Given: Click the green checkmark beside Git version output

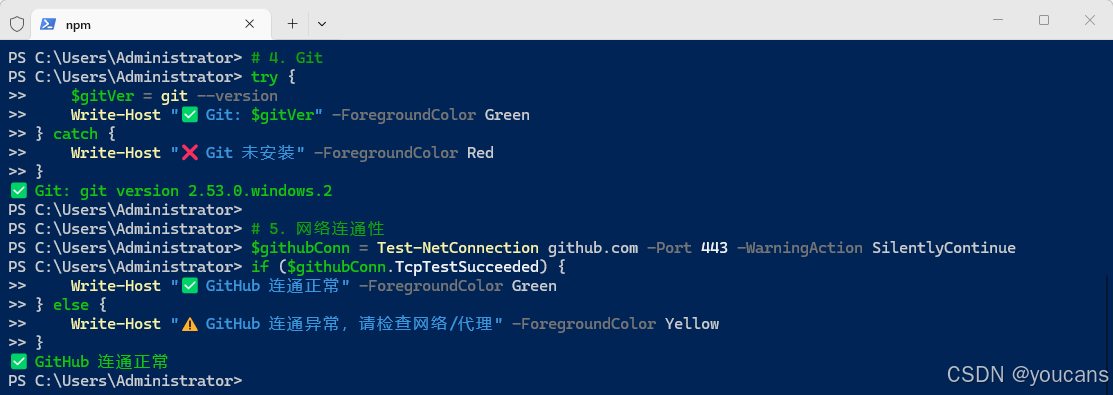Looking at the screenshot, I should pos(19,191).
